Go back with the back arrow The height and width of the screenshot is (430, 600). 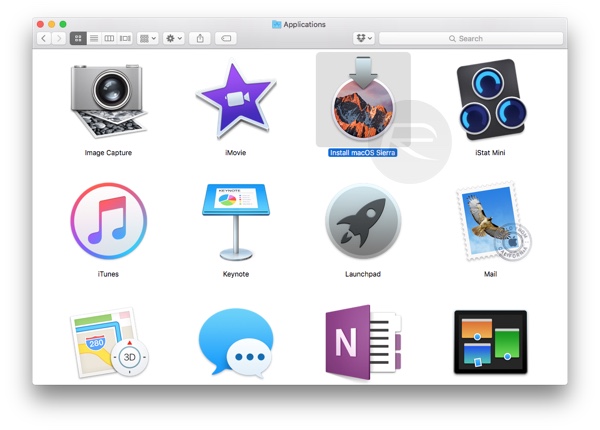click(44, 38)
